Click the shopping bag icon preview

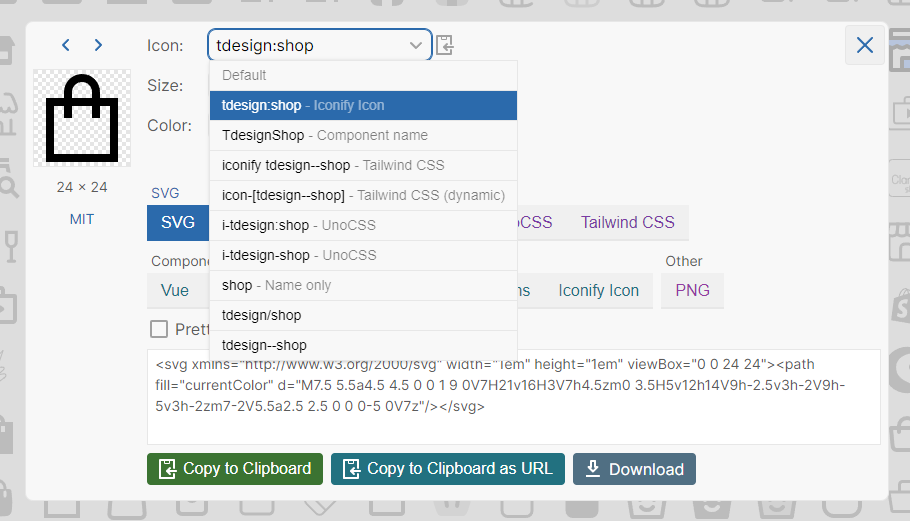pos(82,118)
